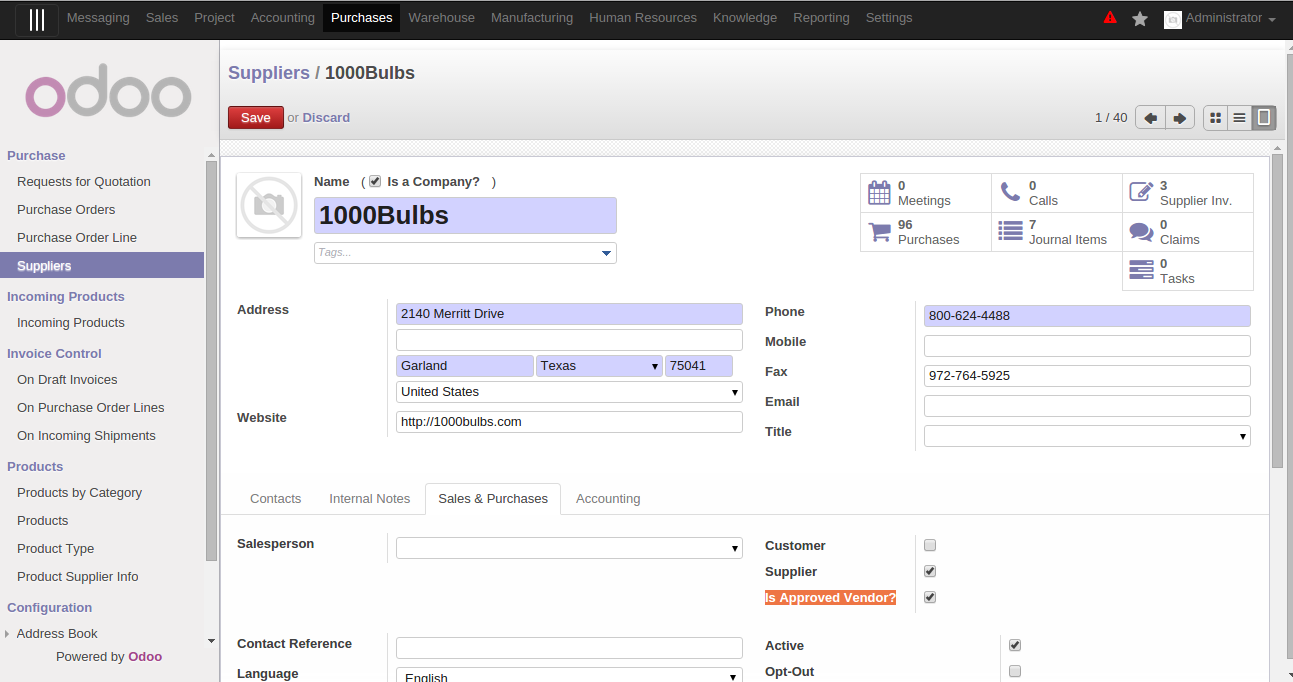This screenshot has width=1293, height=682.
Task: Toggle the Supplier checkbox
Action: click(x=930, y=571)
